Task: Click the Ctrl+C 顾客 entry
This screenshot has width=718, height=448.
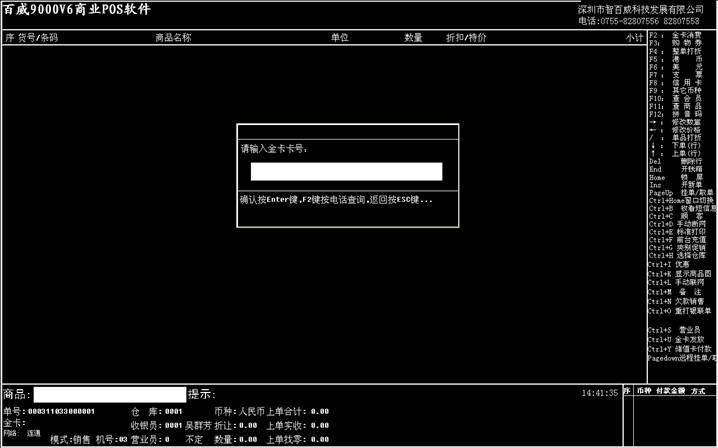Action: pos(675,216)
